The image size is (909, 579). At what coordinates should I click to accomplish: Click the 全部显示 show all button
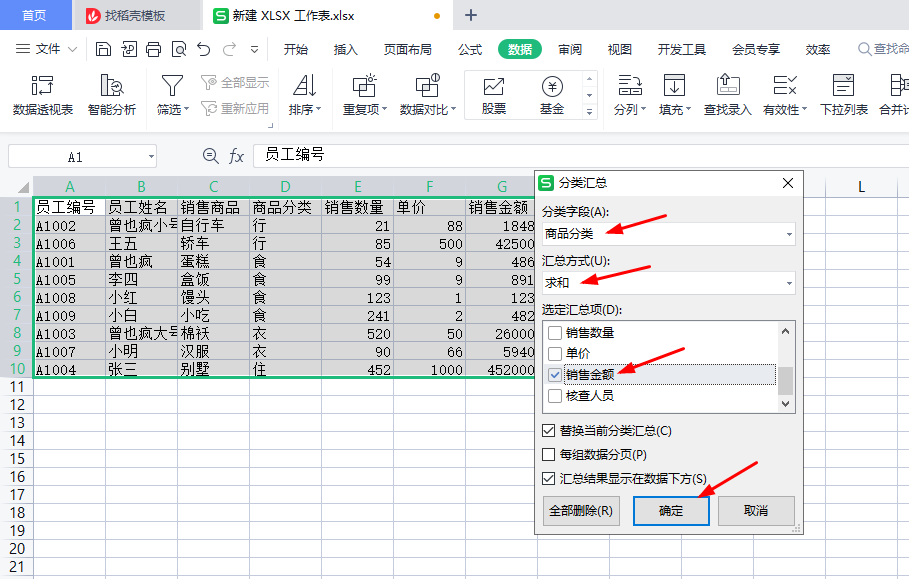tap(235, 83)
